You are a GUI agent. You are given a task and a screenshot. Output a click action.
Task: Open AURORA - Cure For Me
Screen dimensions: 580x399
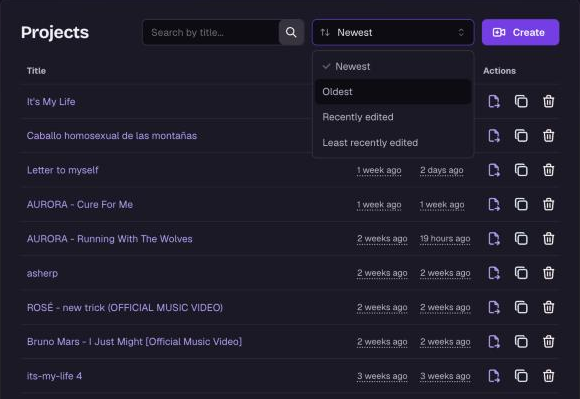80,204
